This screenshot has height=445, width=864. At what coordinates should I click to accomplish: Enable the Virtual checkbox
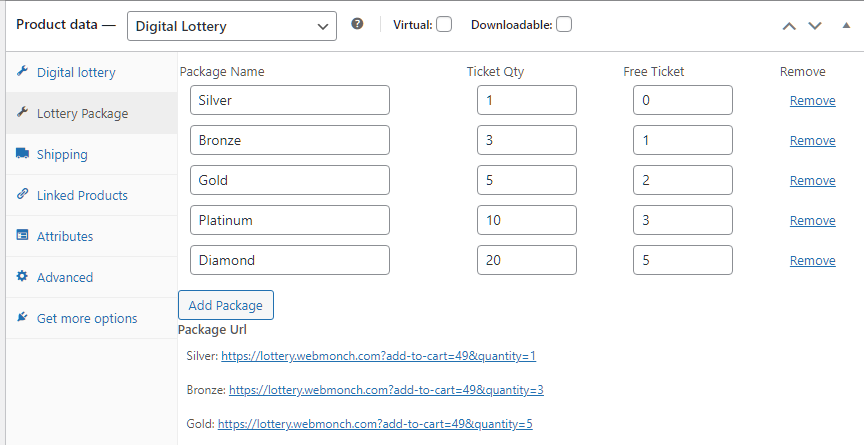click(x=444, y=24)
